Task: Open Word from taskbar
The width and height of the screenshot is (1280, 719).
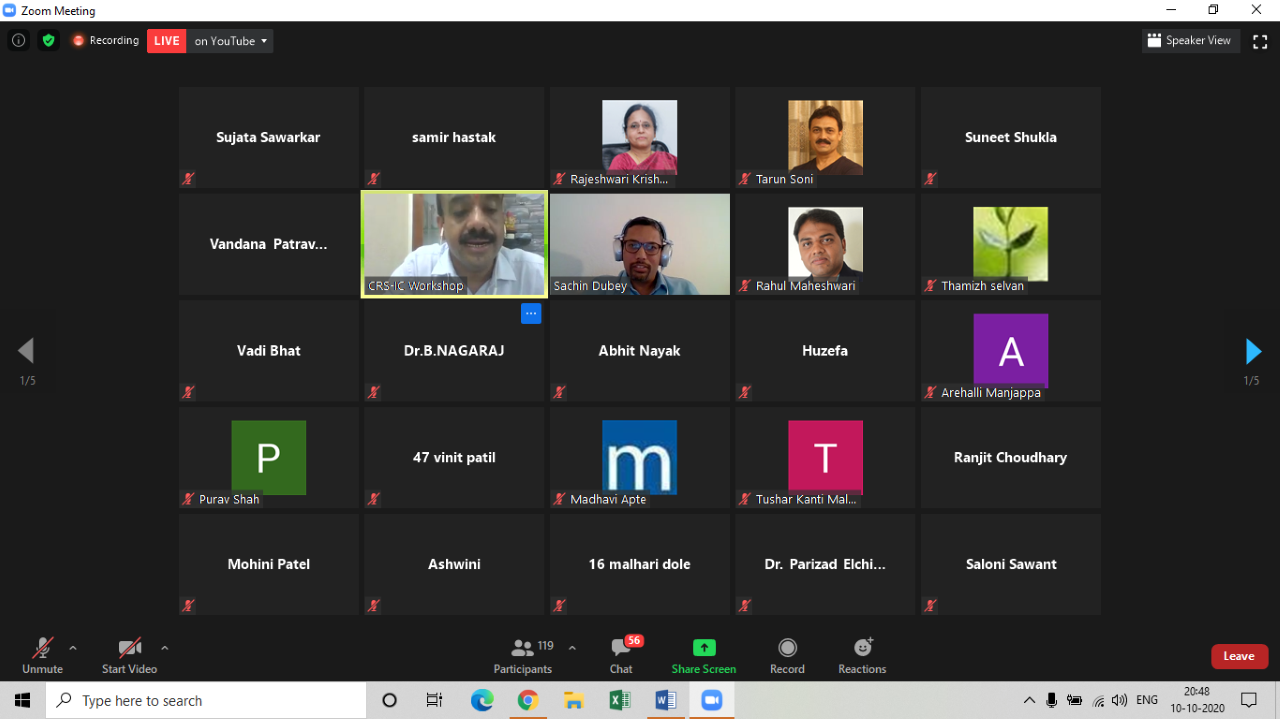Action: 665,700
